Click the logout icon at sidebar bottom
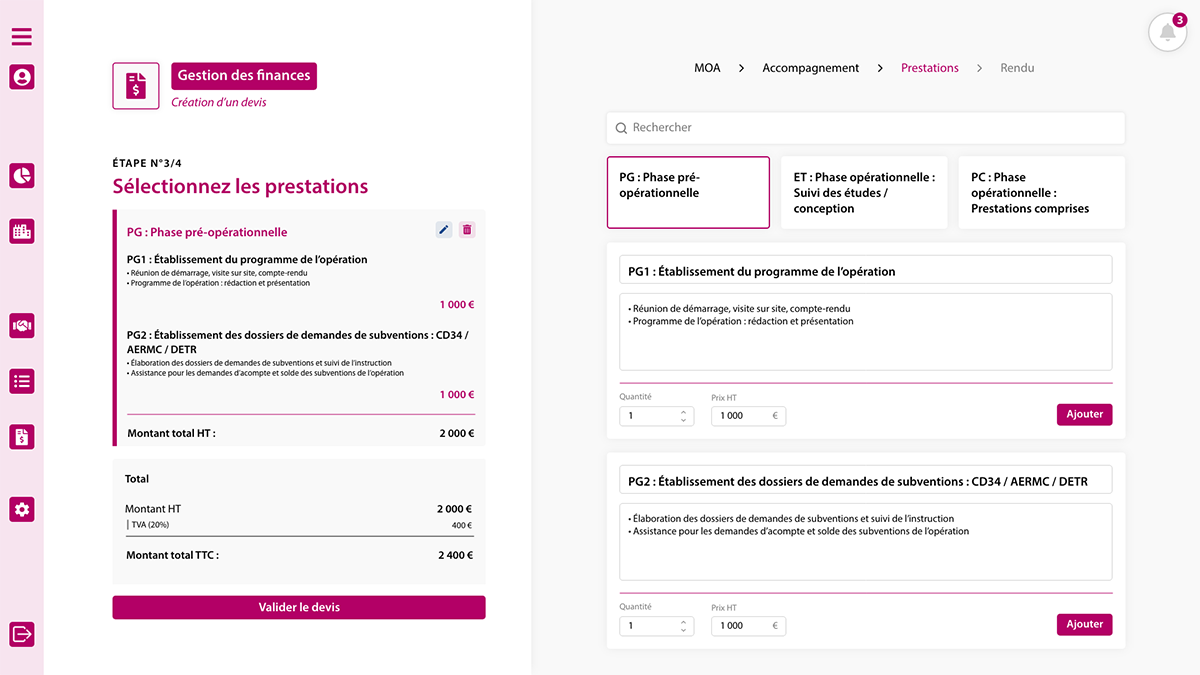Viewport: 1200px width, 675px height. click(x=21, y=633)
